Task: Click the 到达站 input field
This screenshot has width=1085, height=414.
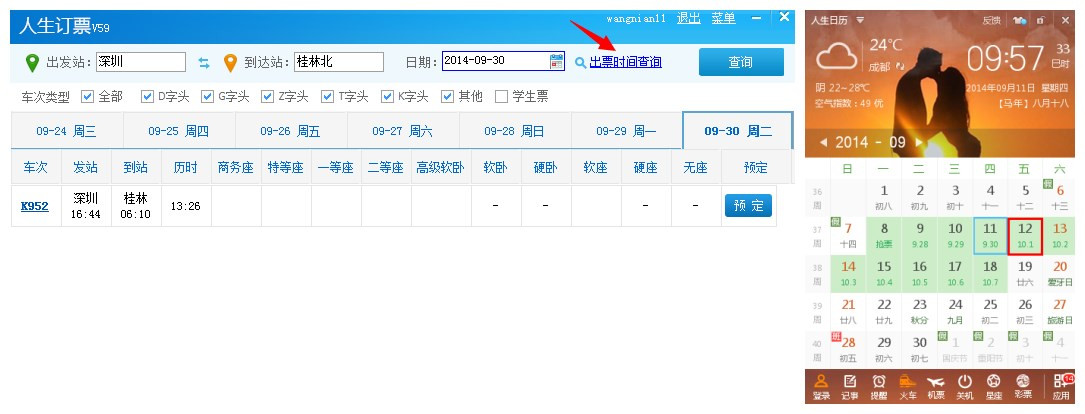Action: (339, 62)
